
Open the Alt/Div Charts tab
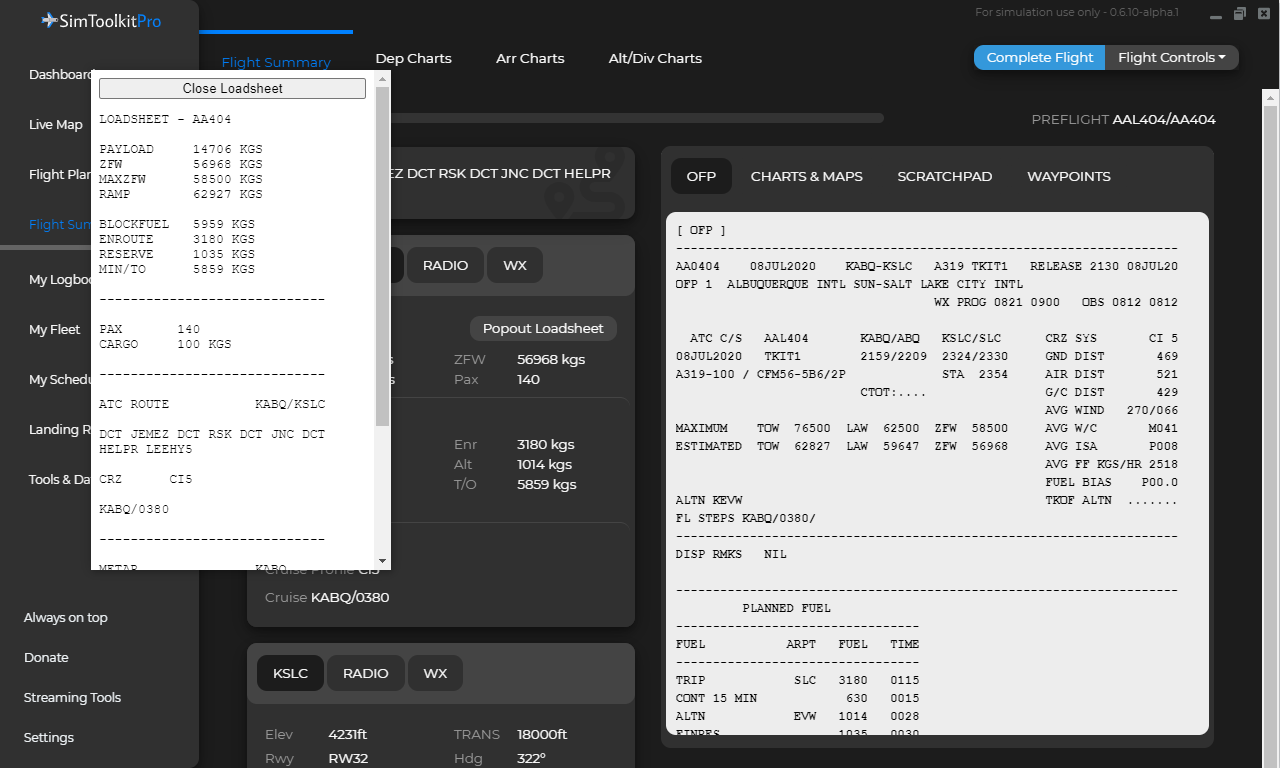[x=655, y=58]
